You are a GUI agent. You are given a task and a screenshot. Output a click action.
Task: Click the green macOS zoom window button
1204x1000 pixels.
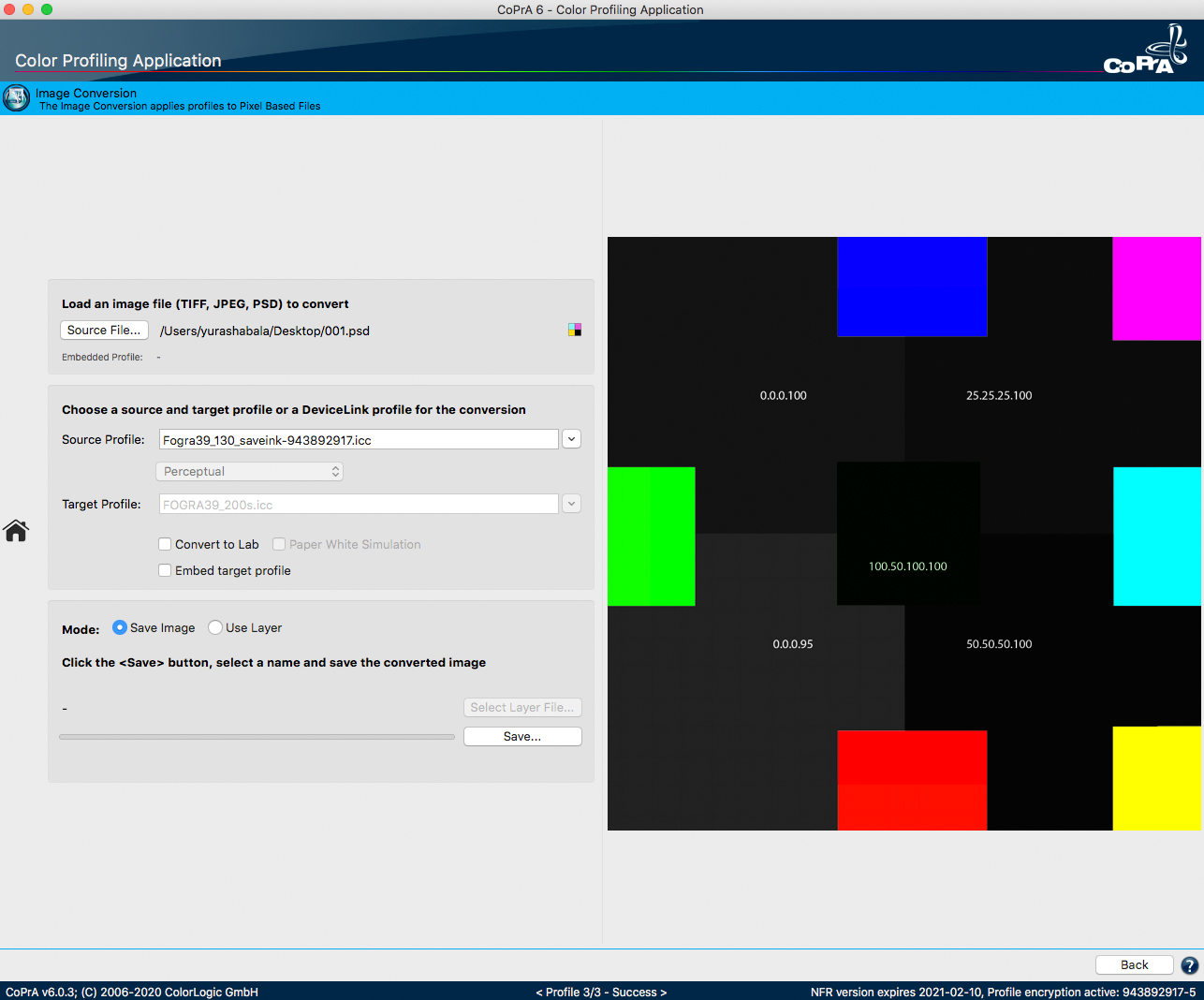(47, 9)
